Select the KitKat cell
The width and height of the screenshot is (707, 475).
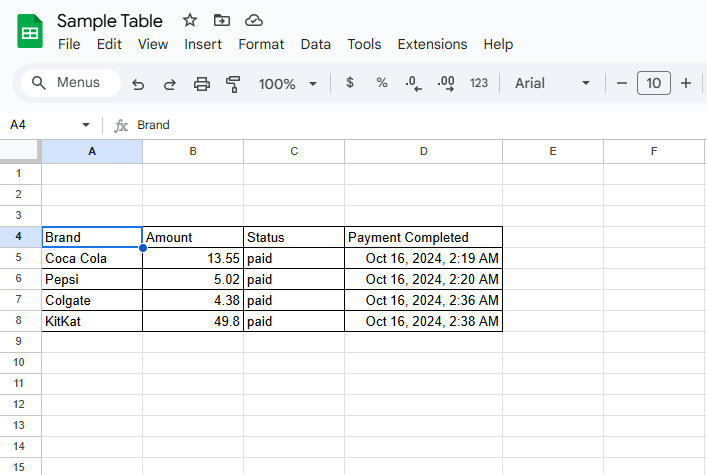92,321
